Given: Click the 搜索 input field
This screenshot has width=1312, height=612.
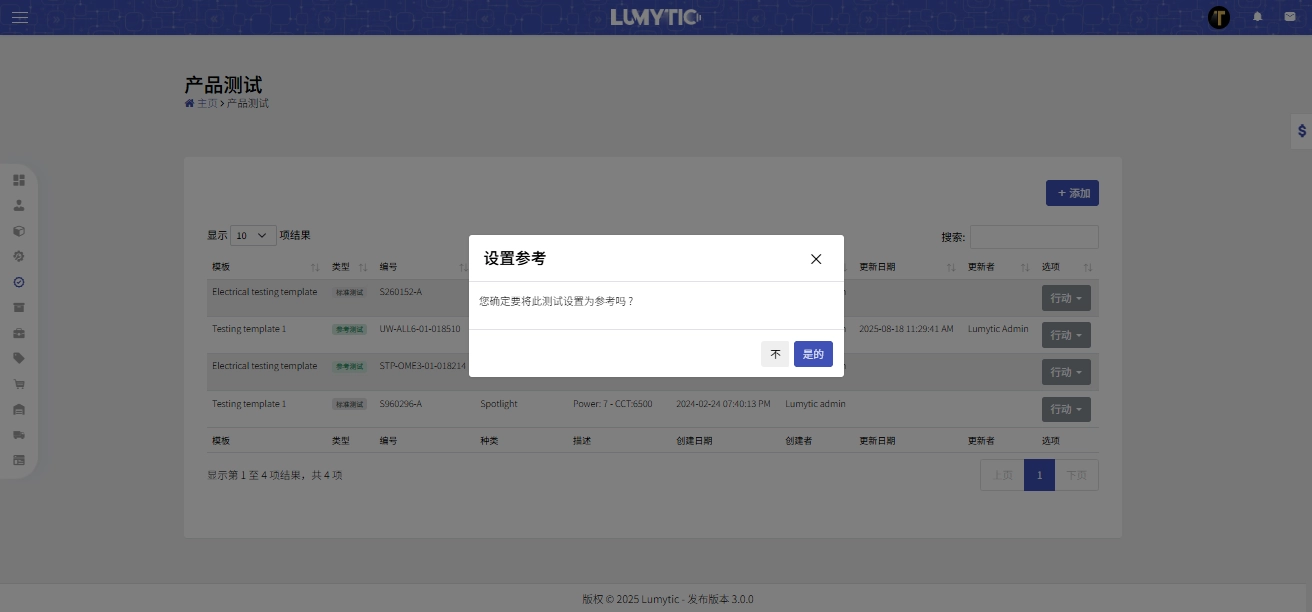Looking at the screenshot, I should point(1034,236).
